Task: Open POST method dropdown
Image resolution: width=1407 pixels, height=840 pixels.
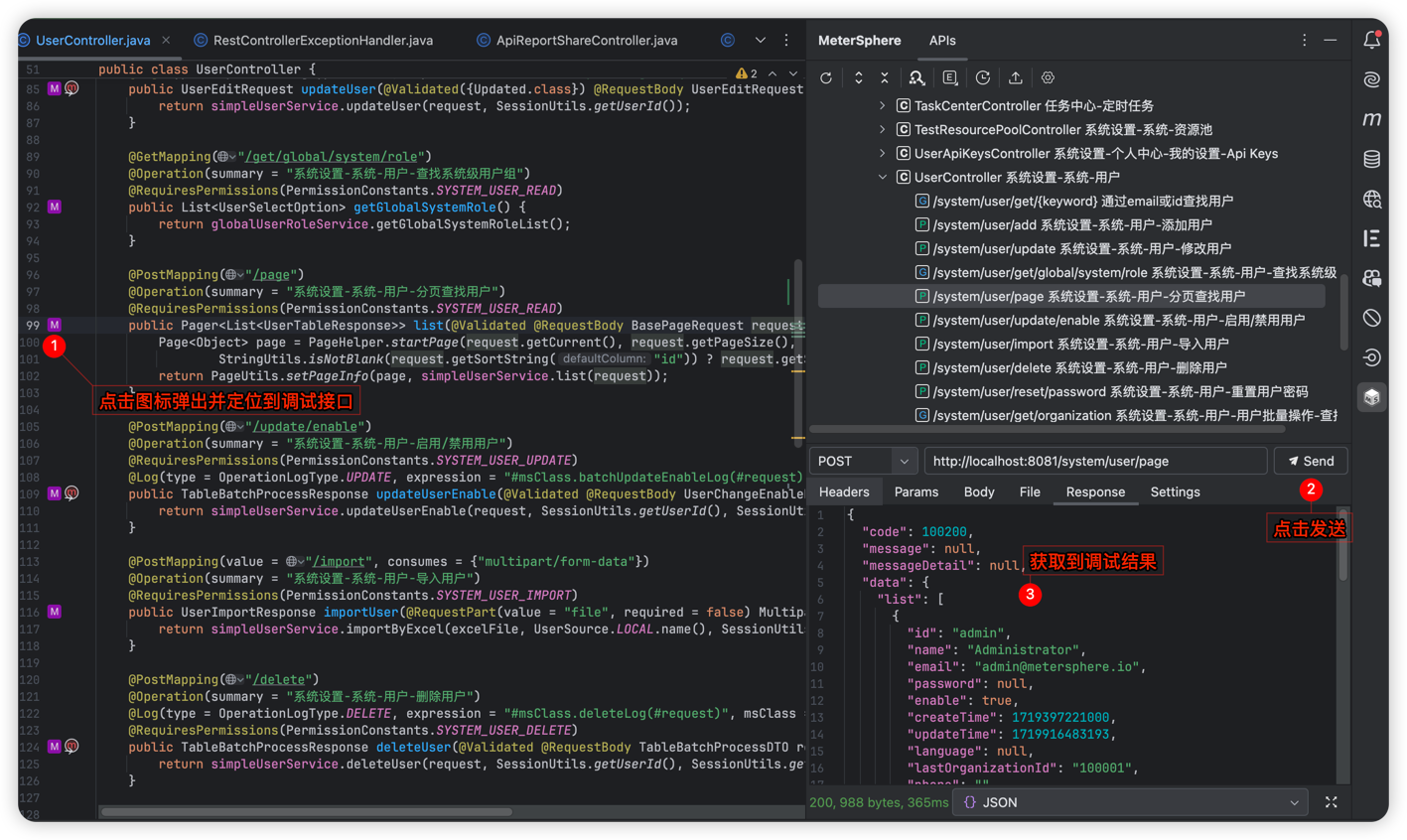Action: pos(864,461)
